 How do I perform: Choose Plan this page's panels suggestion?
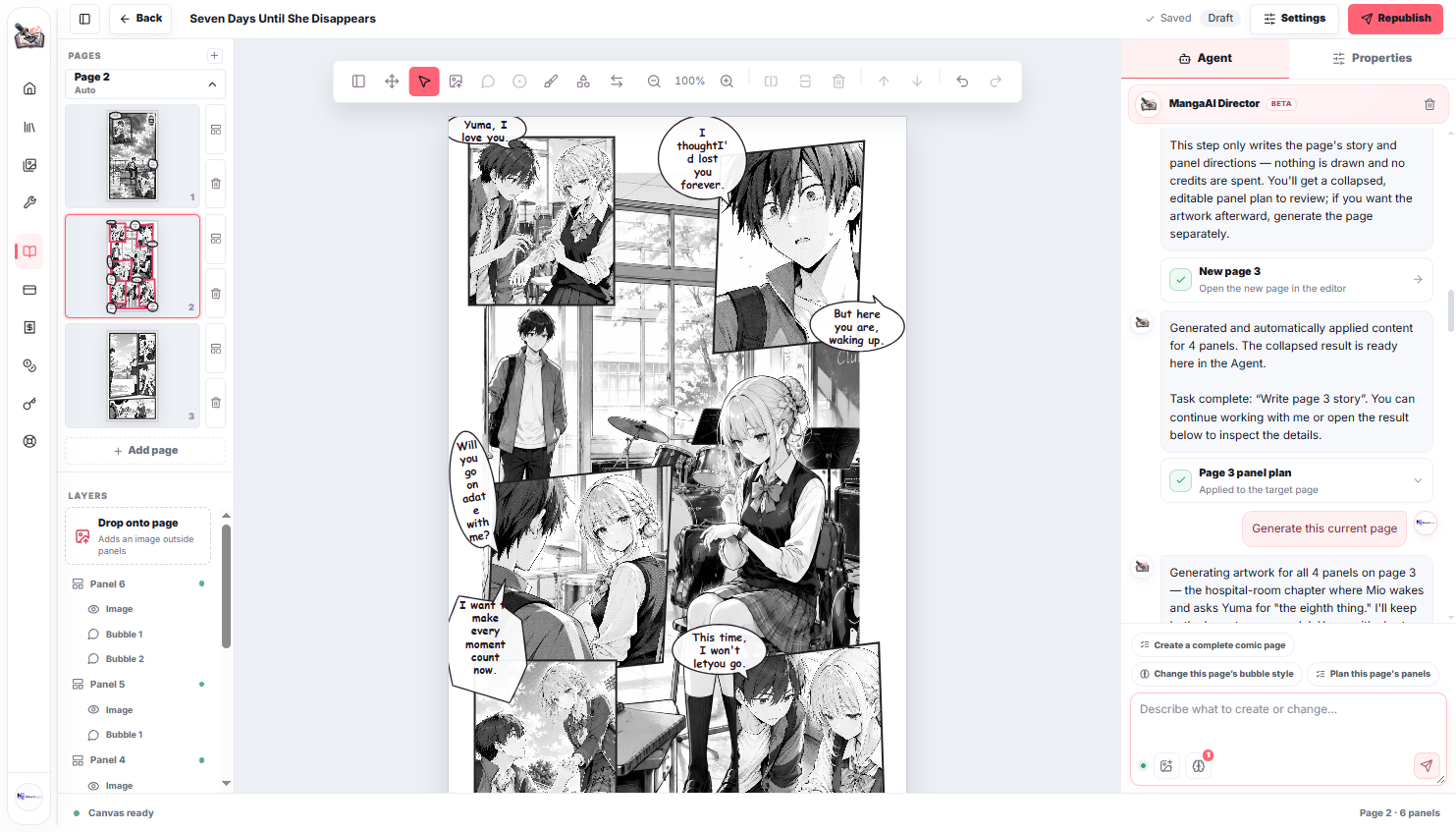pyautogui.click(x=1374, y=674)
